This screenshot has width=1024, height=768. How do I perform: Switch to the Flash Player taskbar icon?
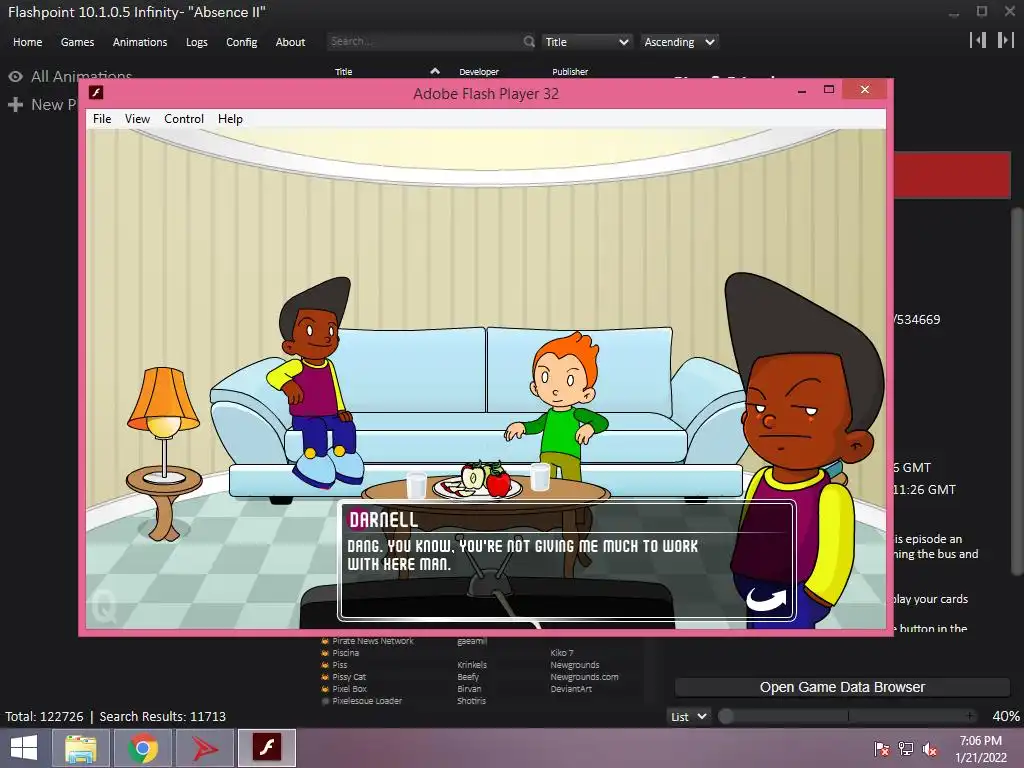click(266, 748)
